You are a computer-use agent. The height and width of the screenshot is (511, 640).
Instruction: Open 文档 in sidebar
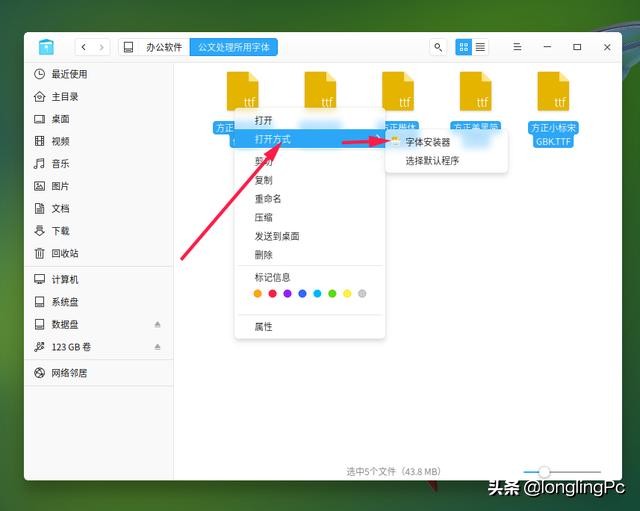tap(99, 209)
